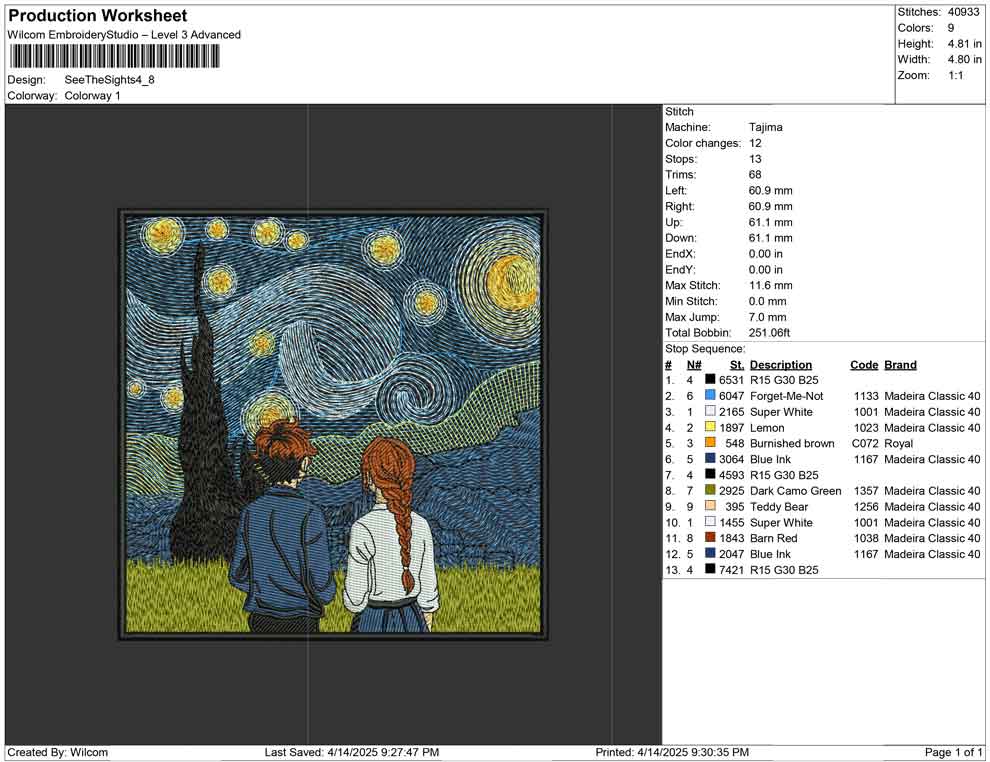Click the N# column header

tap(694, 365)
